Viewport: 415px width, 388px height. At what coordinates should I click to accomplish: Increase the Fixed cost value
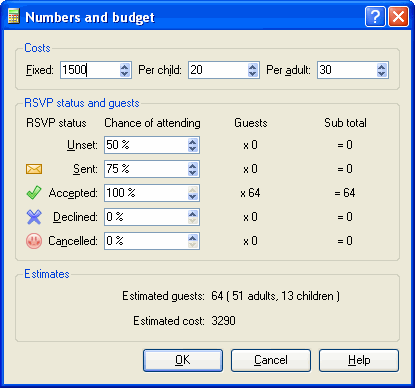[x=125, y=66]
